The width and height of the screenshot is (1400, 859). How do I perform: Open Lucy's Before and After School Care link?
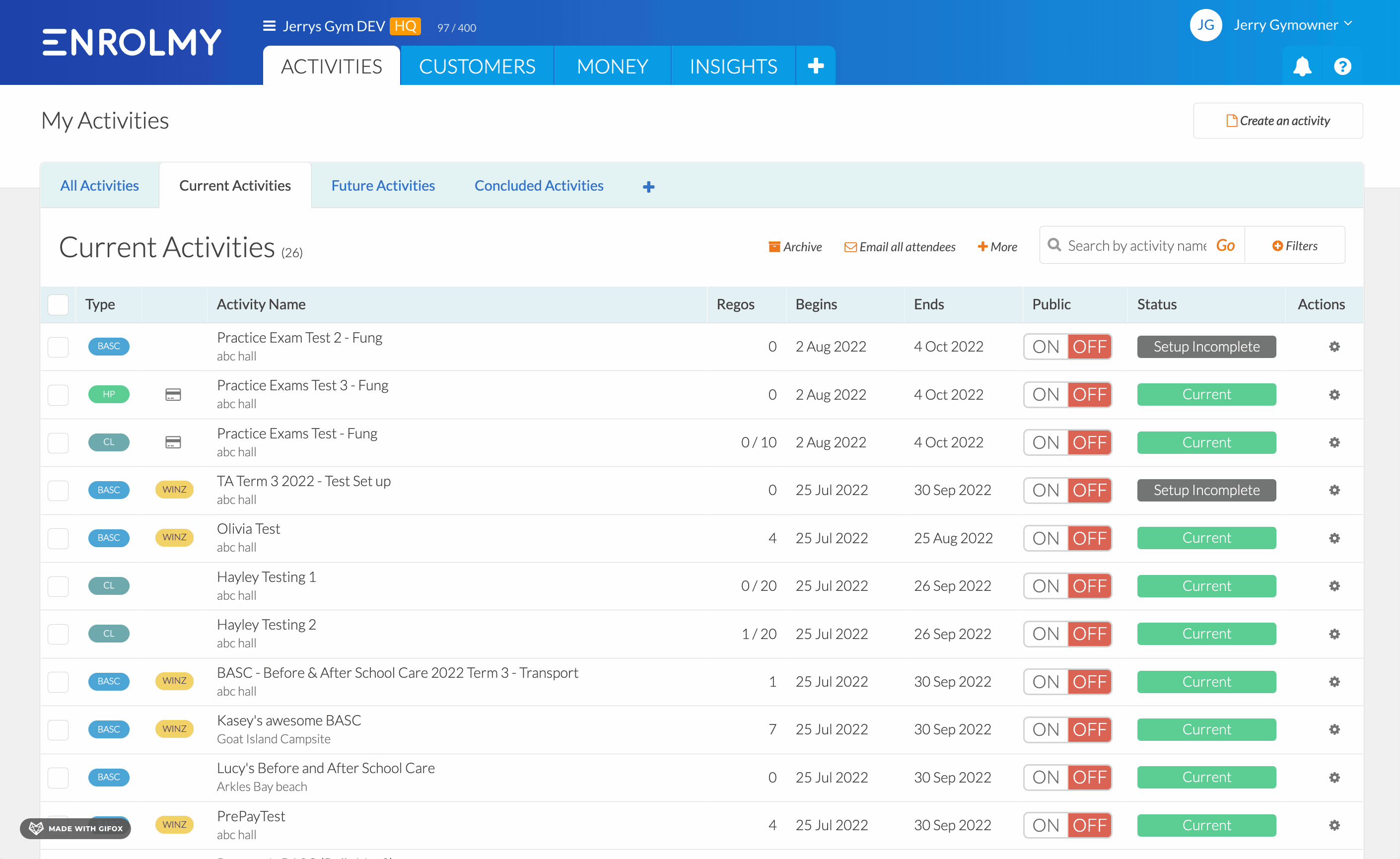(326, 768)
